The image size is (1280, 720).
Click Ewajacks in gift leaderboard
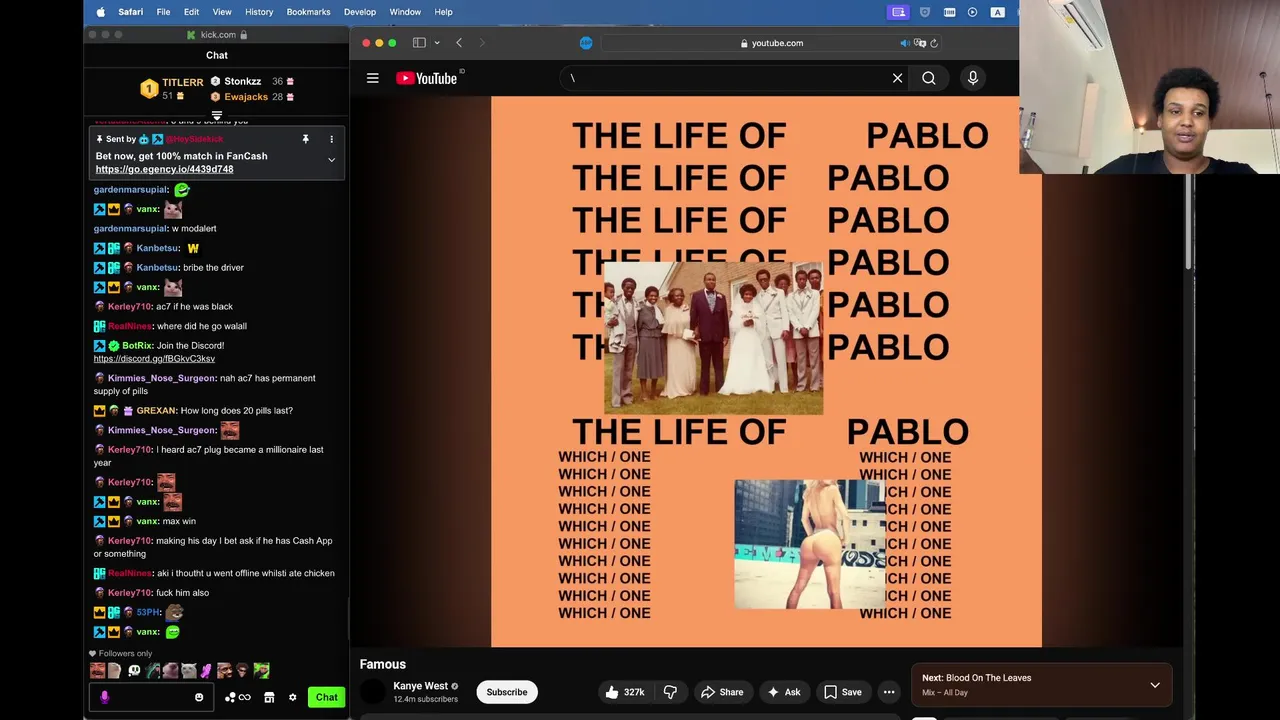(x=246, y=97)
